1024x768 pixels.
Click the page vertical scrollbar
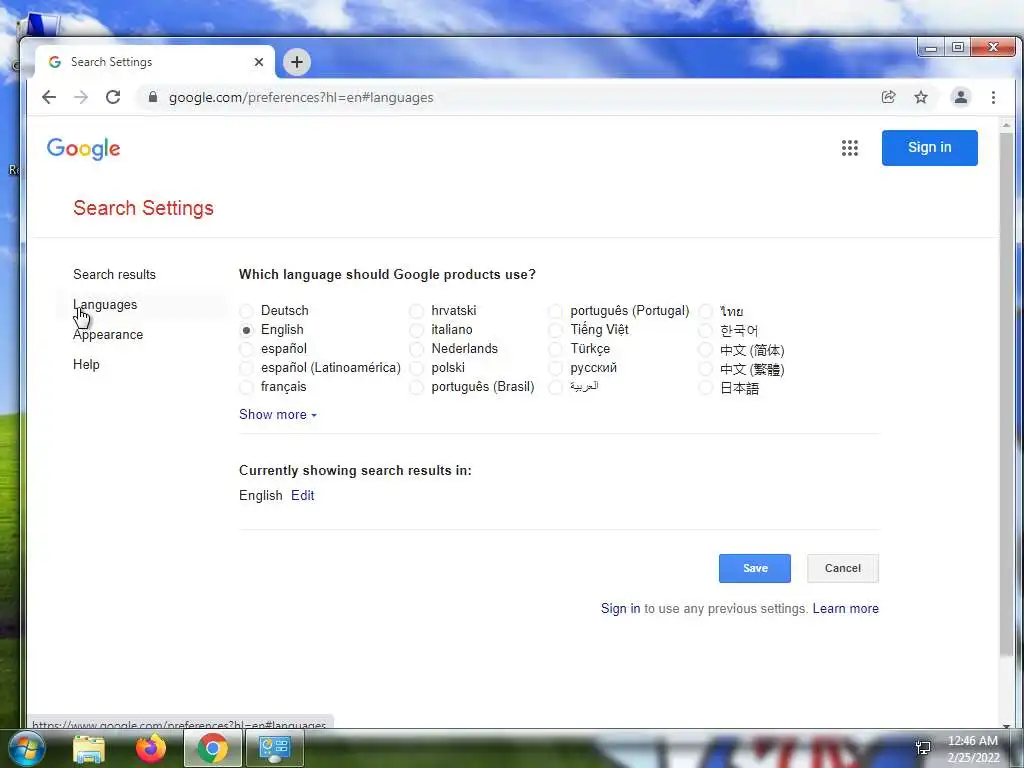(1006, 392)
